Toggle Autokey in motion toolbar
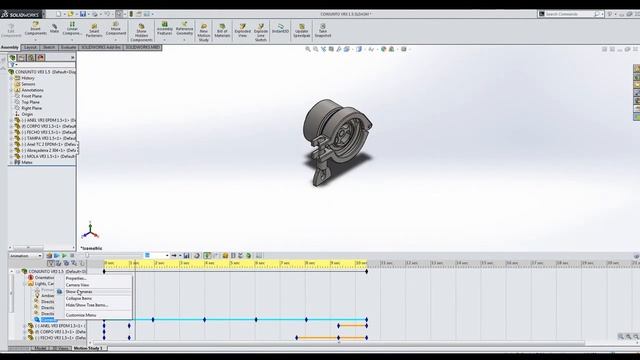The width and height of the screenshot is (640, 360). [x=207, y=256]
